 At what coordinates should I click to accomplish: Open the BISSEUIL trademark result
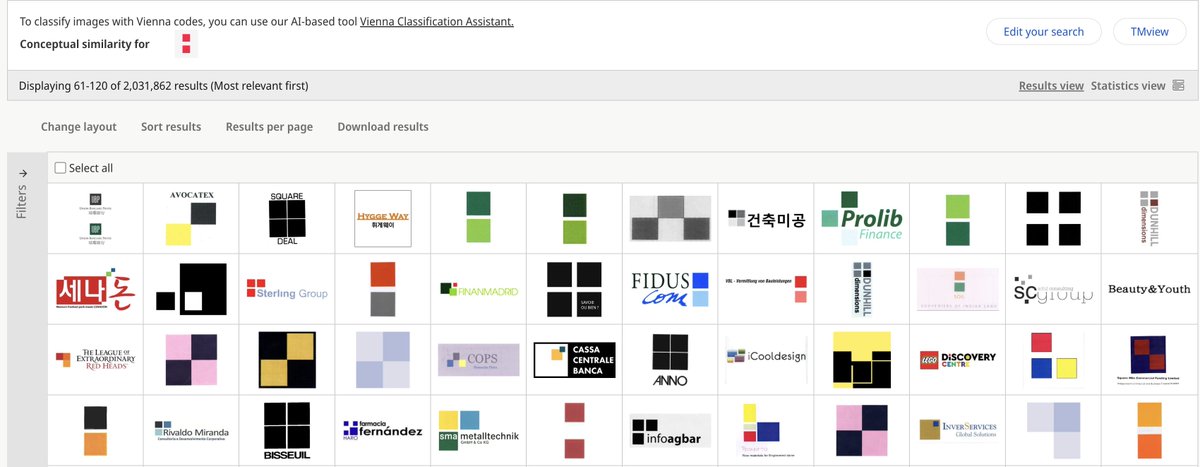pos(287,430)
